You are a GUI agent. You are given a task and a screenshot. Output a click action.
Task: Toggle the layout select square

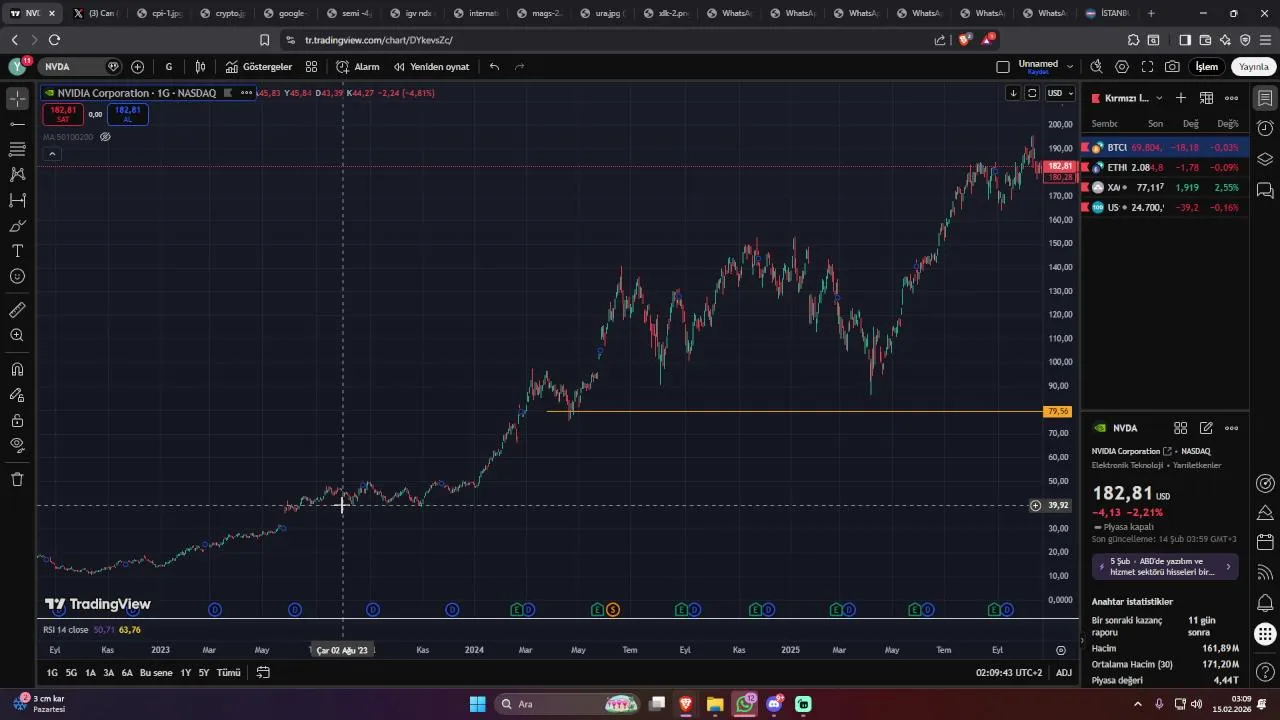[1003, 67]
